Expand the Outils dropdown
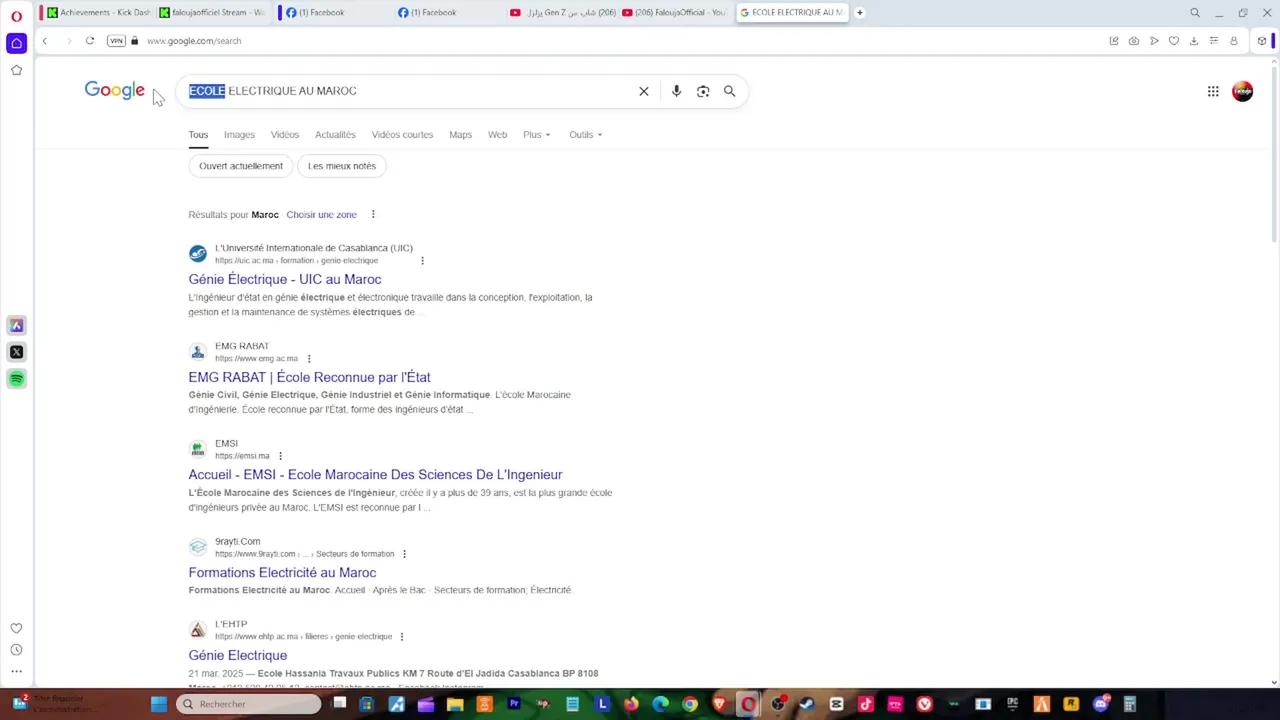 coord(585,135)
